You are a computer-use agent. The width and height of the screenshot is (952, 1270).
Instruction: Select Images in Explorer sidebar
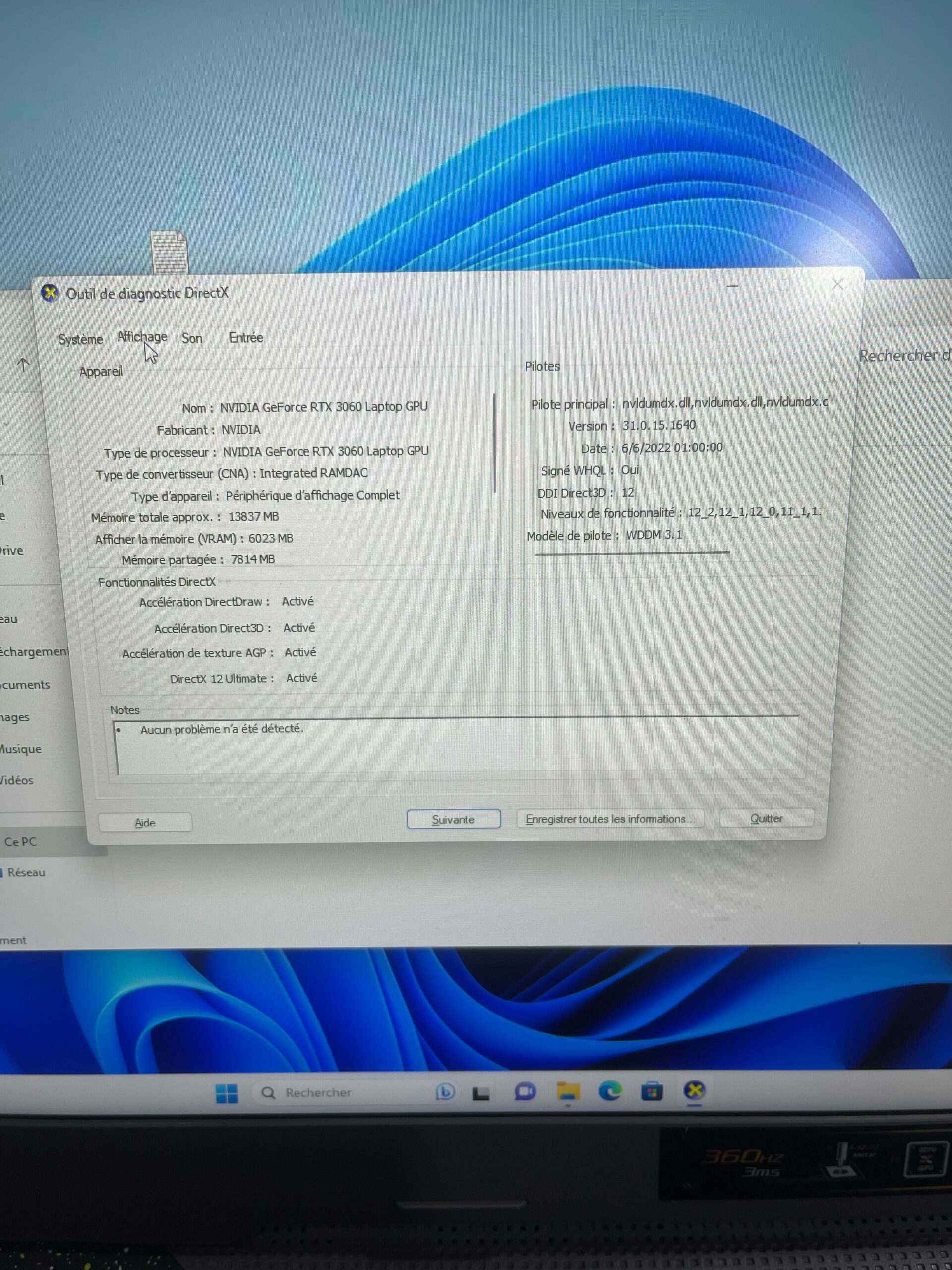(15, 717)
